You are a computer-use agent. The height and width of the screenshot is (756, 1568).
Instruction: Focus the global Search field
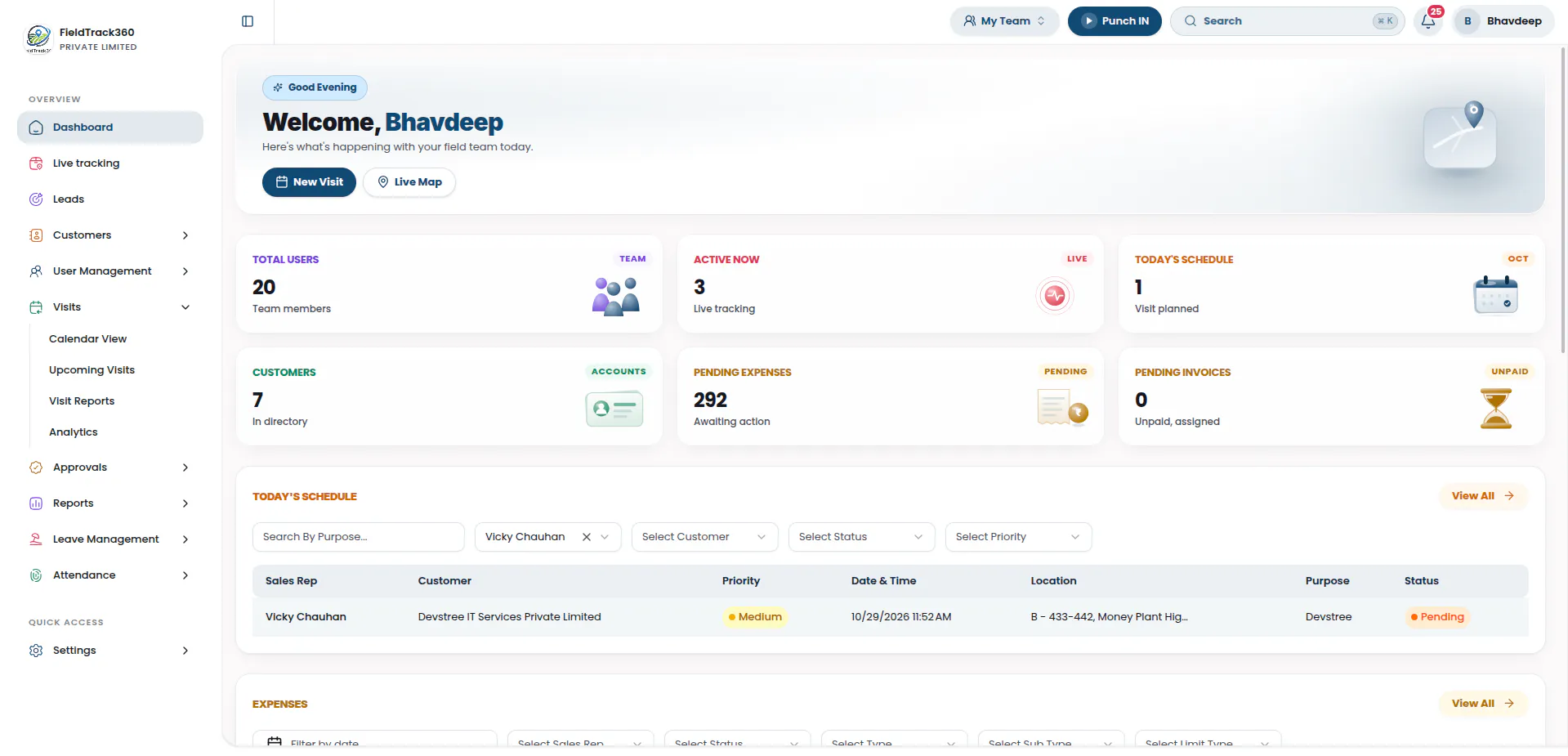(1287, 21)
